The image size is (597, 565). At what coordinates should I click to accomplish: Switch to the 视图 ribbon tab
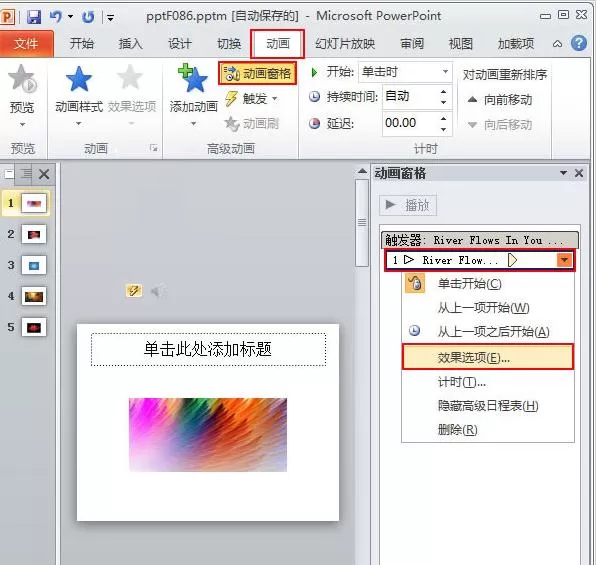(461, 43)
